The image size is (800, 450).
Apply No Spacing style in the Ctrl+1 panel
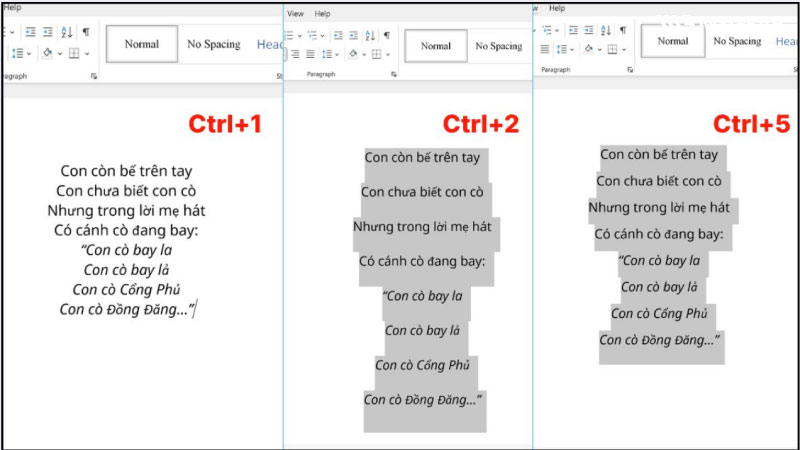click(x=214, y=44)
